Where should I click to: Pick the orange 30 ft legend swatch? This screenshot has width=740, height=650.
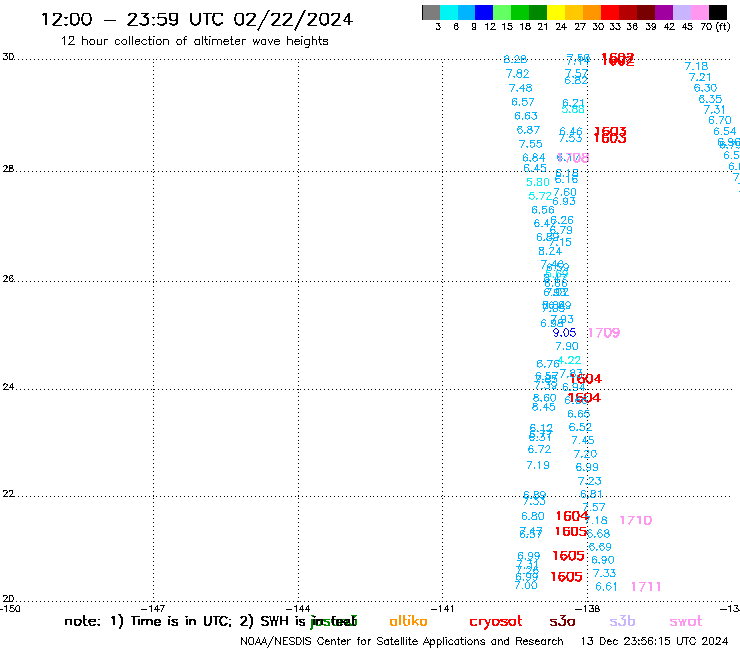[592, 12]
